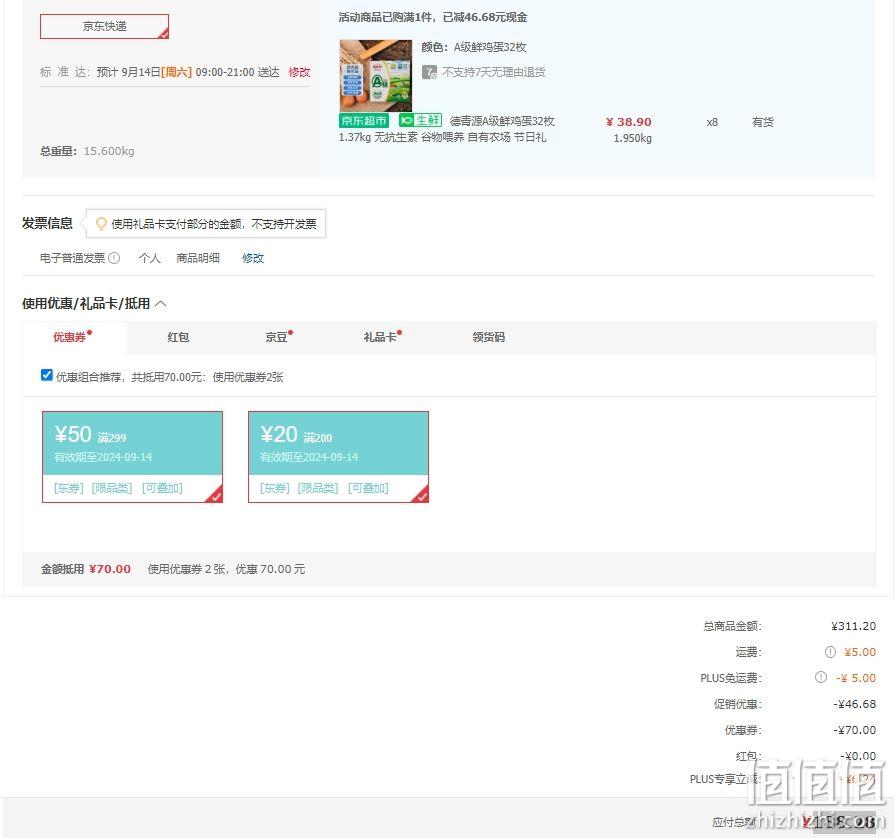Image resolution: width=895 pixels, height=838 pixels.
Task: Click the 7-day no-return policy icon
Action: [x=429, y=72]
